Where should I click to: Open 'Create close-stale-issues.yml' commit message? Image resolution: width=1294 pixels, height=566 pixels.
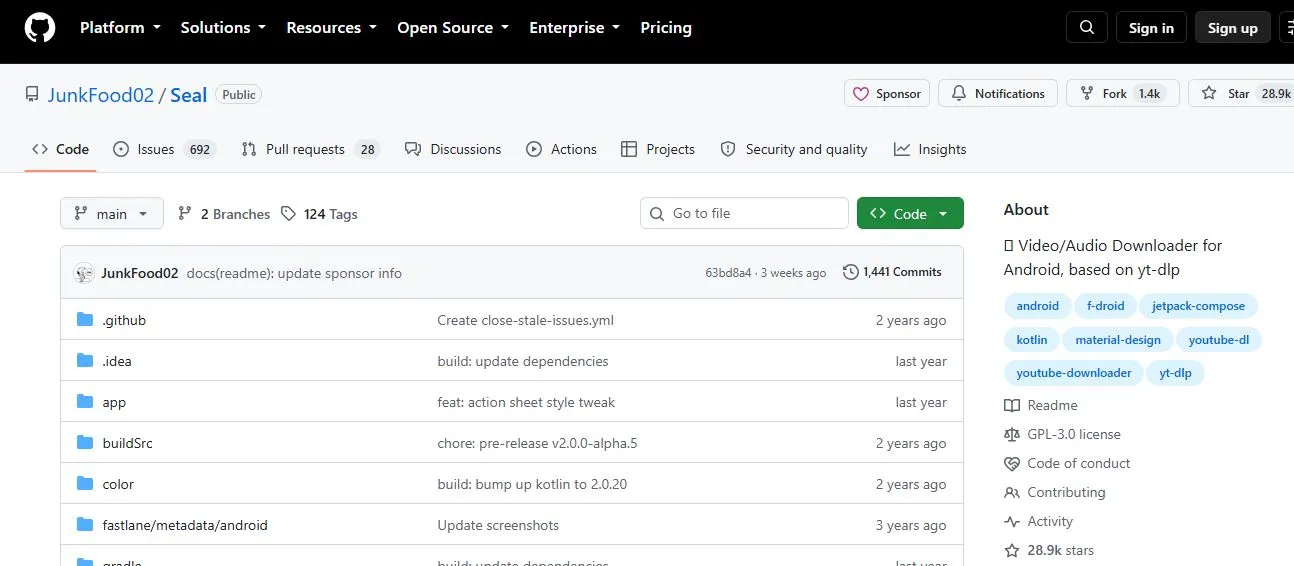click(525, 320)
